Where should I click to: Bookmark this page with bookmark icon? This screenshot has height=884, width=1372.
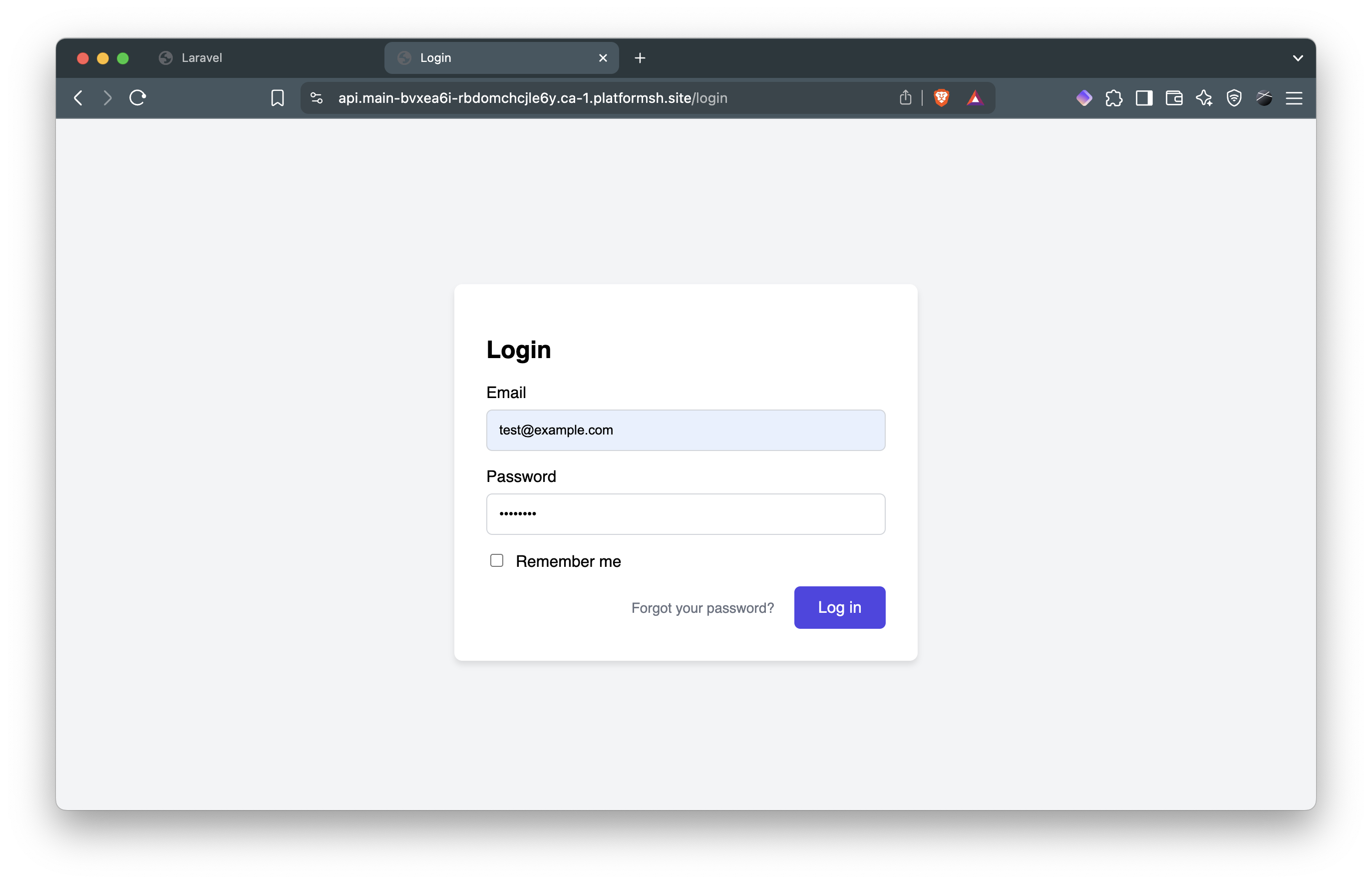tap(277, 98)
